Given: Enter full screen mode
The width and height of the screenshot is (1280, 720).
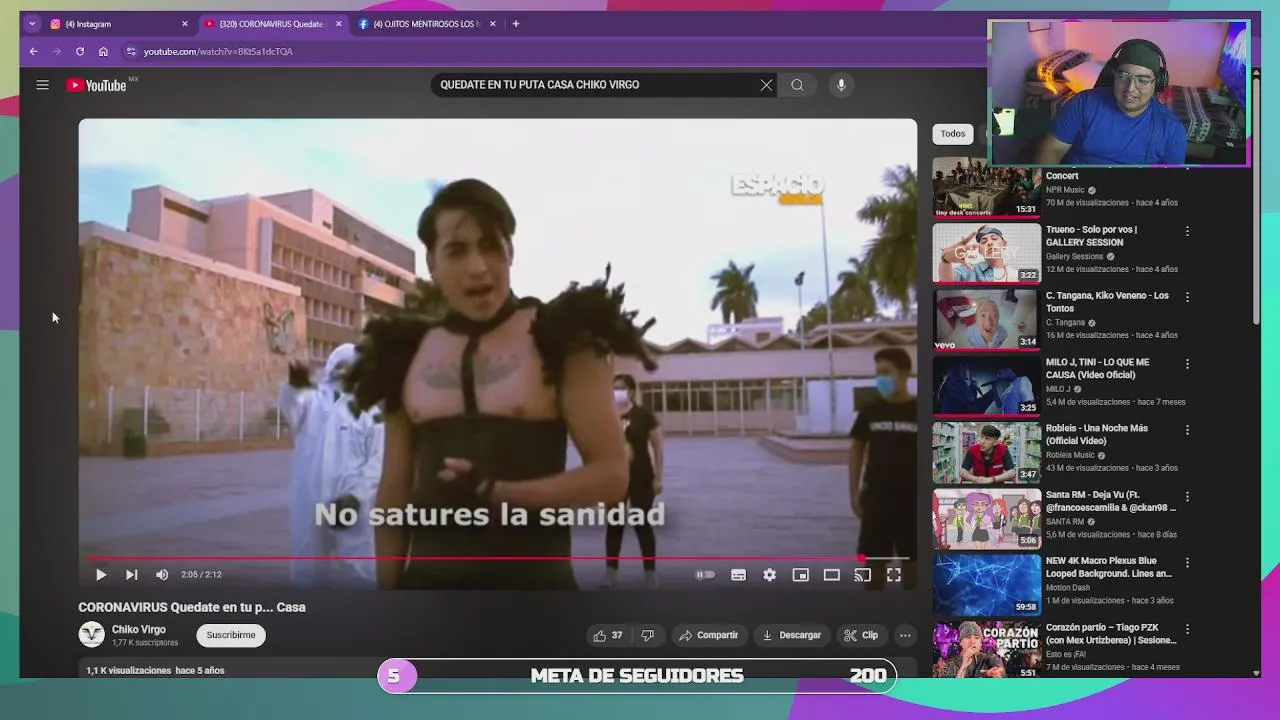Looking at the screenshot, I should pyautogui.click(x=893, y=575).
